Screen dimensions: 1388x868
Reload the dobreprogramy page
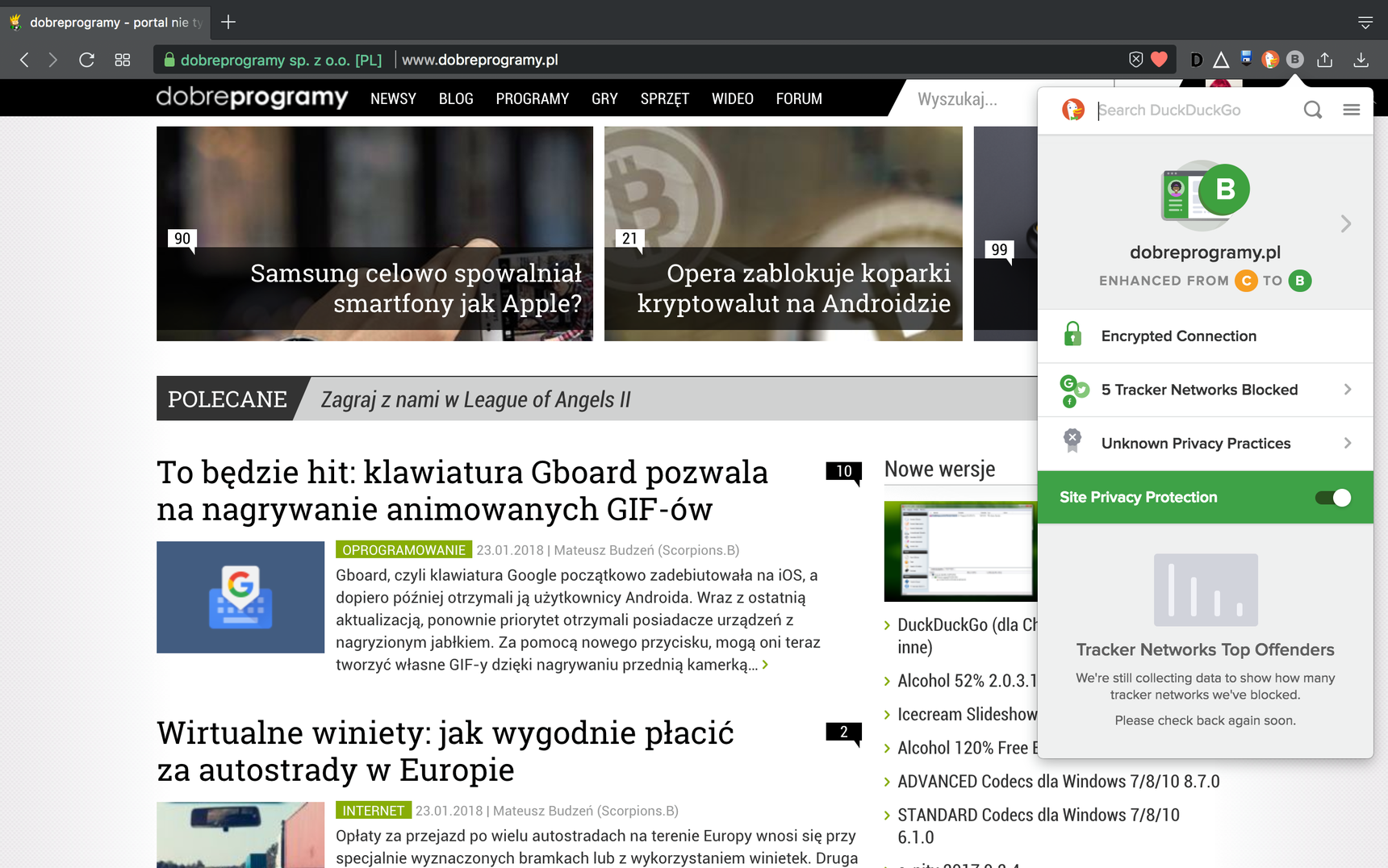point(87,60)
